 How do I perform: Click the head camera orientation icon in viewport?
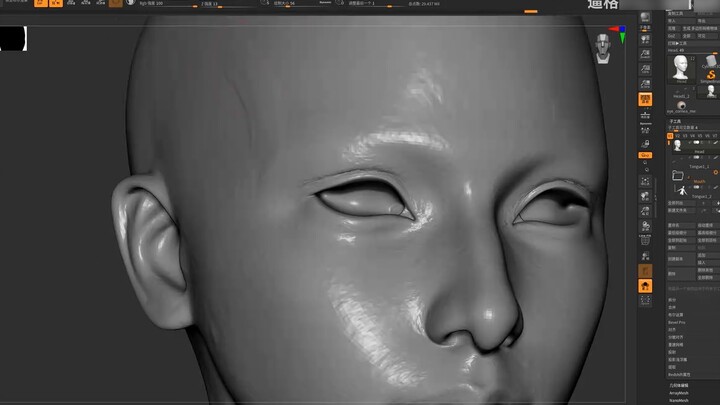point(603,47)
